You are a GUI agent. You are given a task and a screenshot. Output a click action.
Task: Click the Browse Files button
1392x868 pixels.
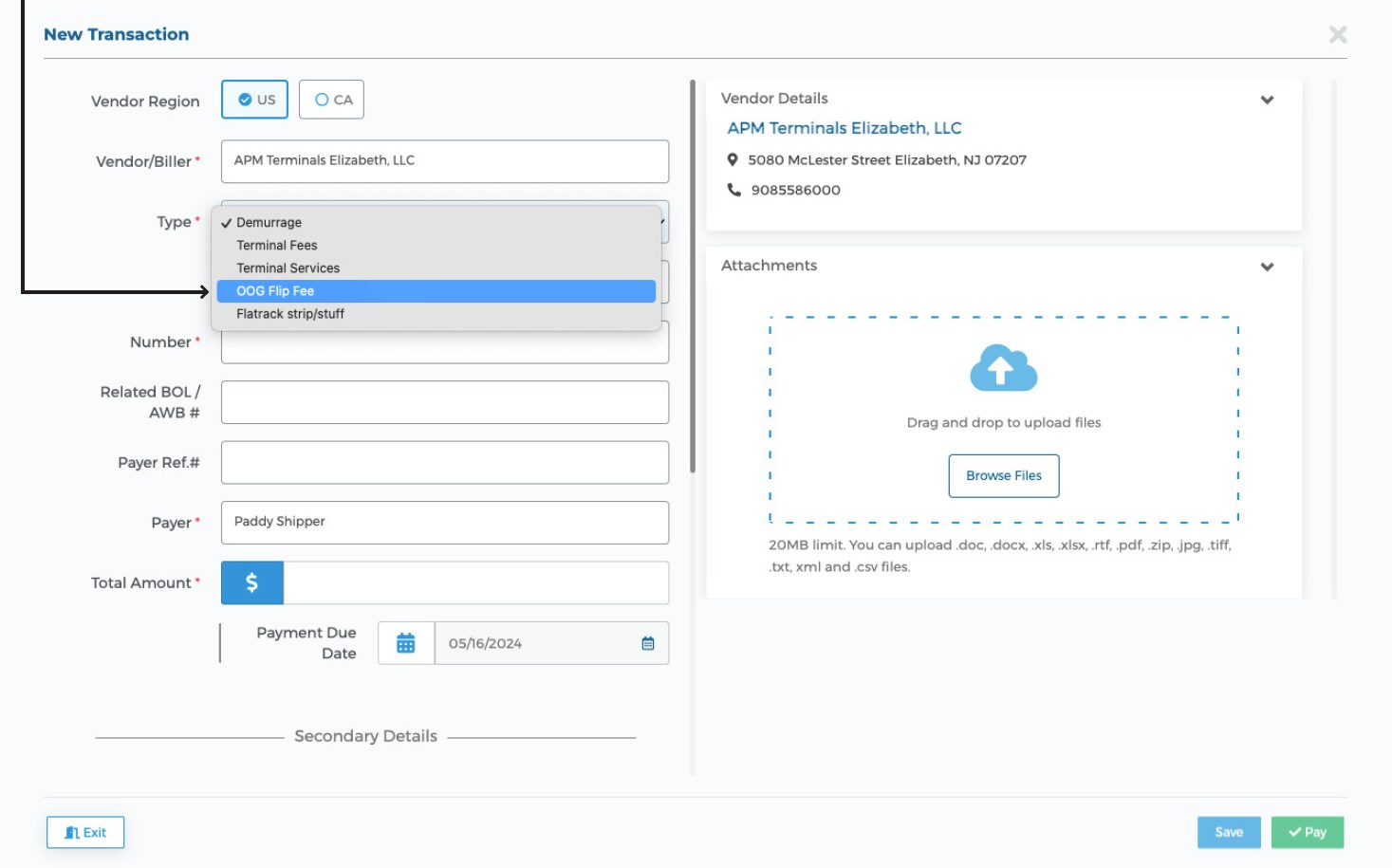coord(1003,475)
